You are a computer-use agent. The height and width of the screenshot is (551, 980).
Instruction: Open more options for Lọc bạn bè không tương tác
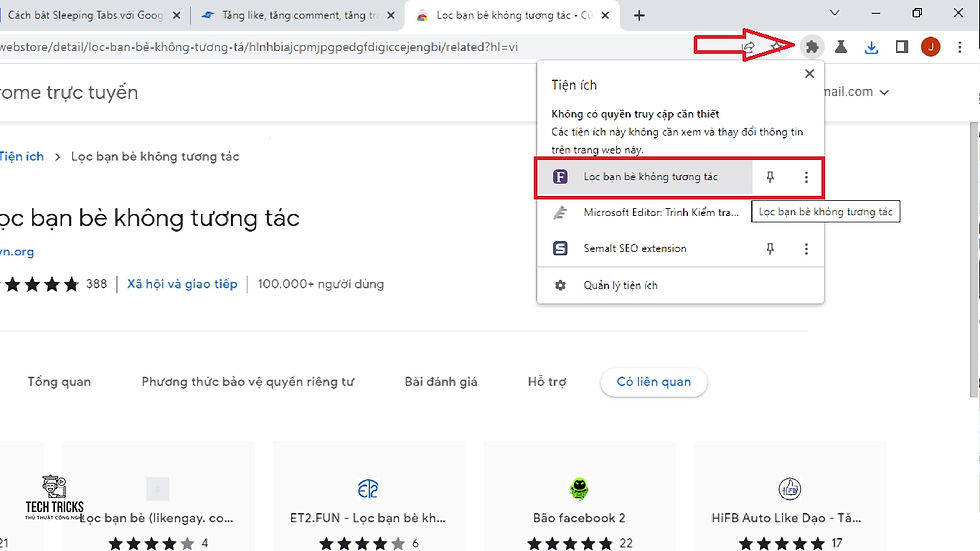click(806, 177)
